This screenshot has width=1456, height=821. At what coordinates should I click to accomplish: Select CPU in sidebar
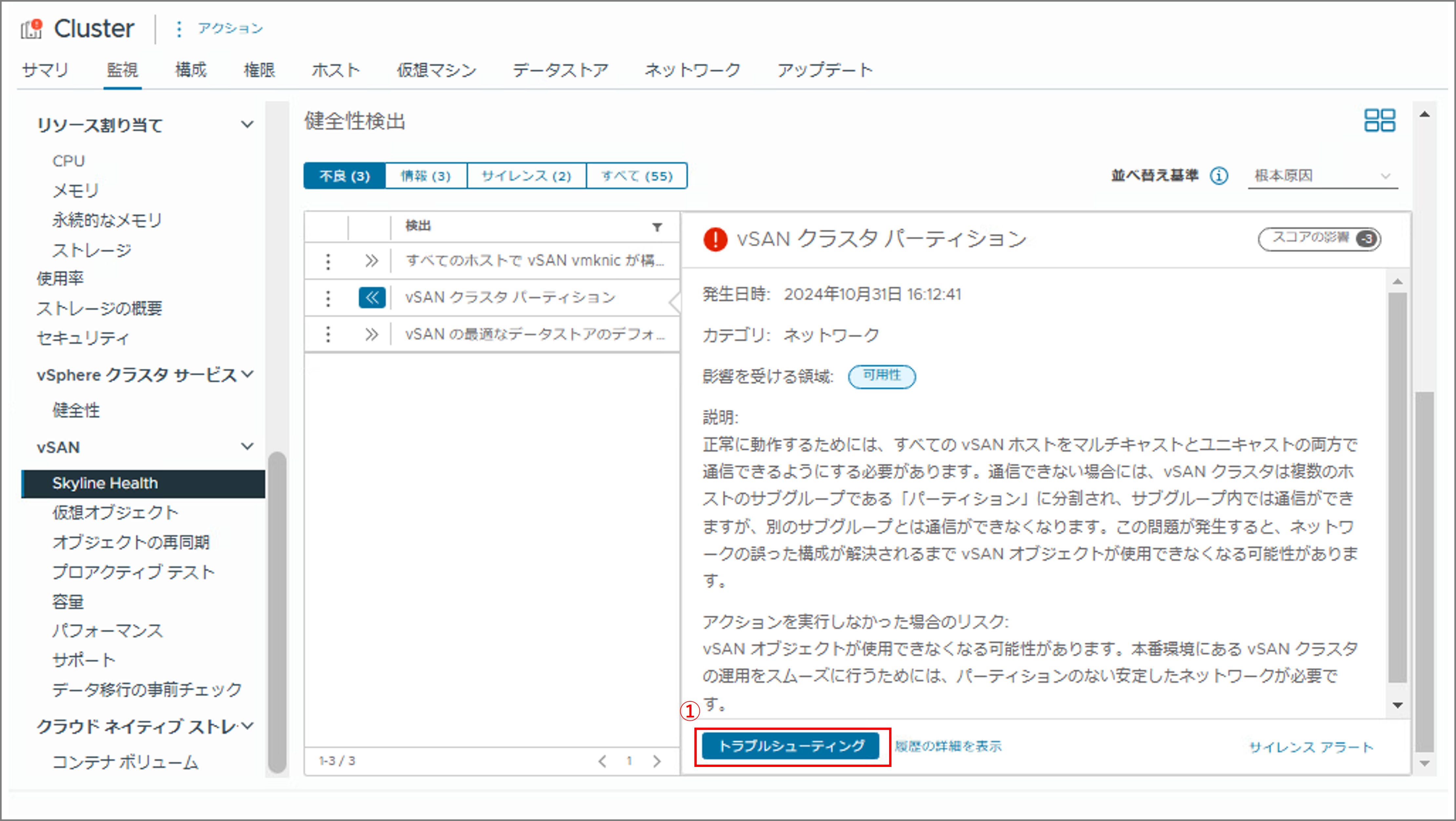pyautogui.click(x=69, y=161)
